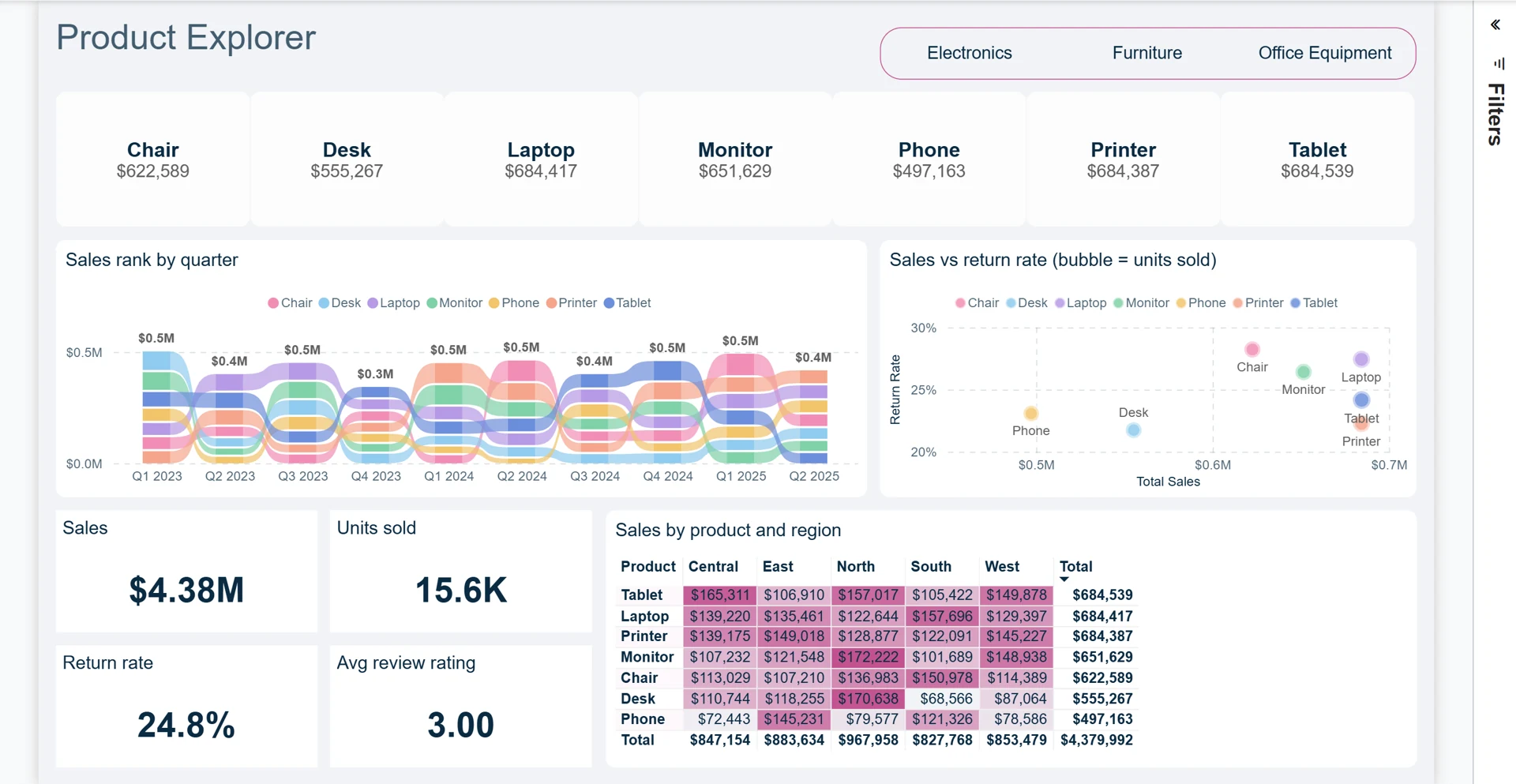1516x784 pixels.
Task: Toggle Tablet in Sales rank legend
Action: (x=627, y=303)
